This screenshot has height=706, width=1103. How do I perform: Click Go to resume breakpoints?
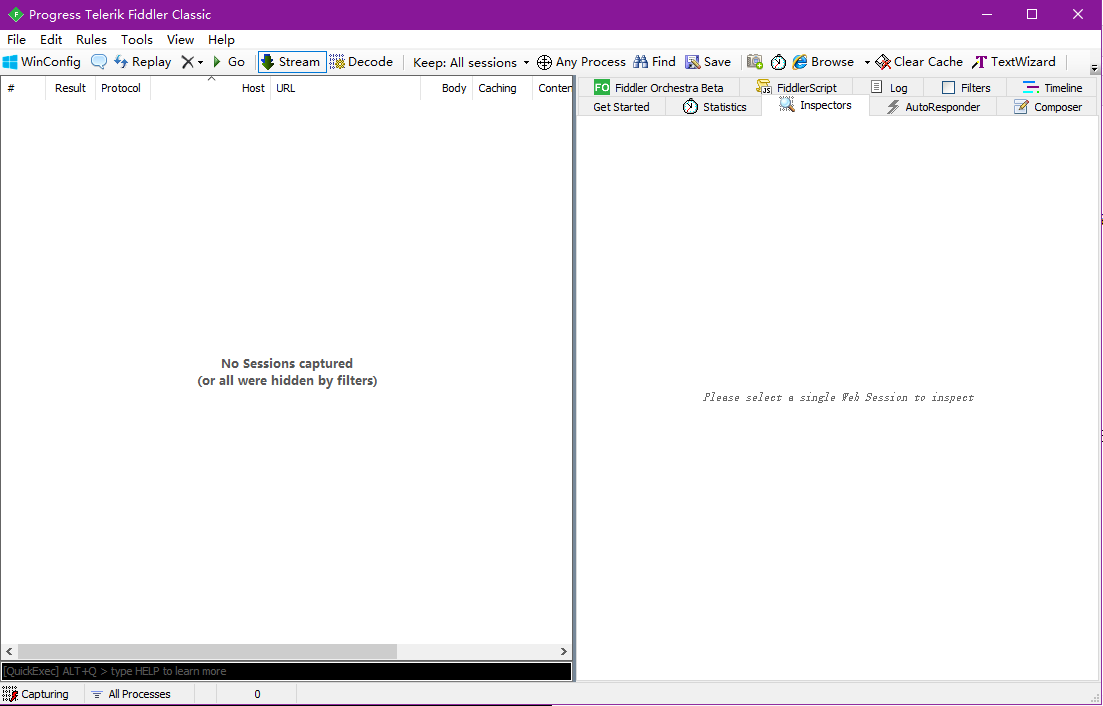point(229,62)
